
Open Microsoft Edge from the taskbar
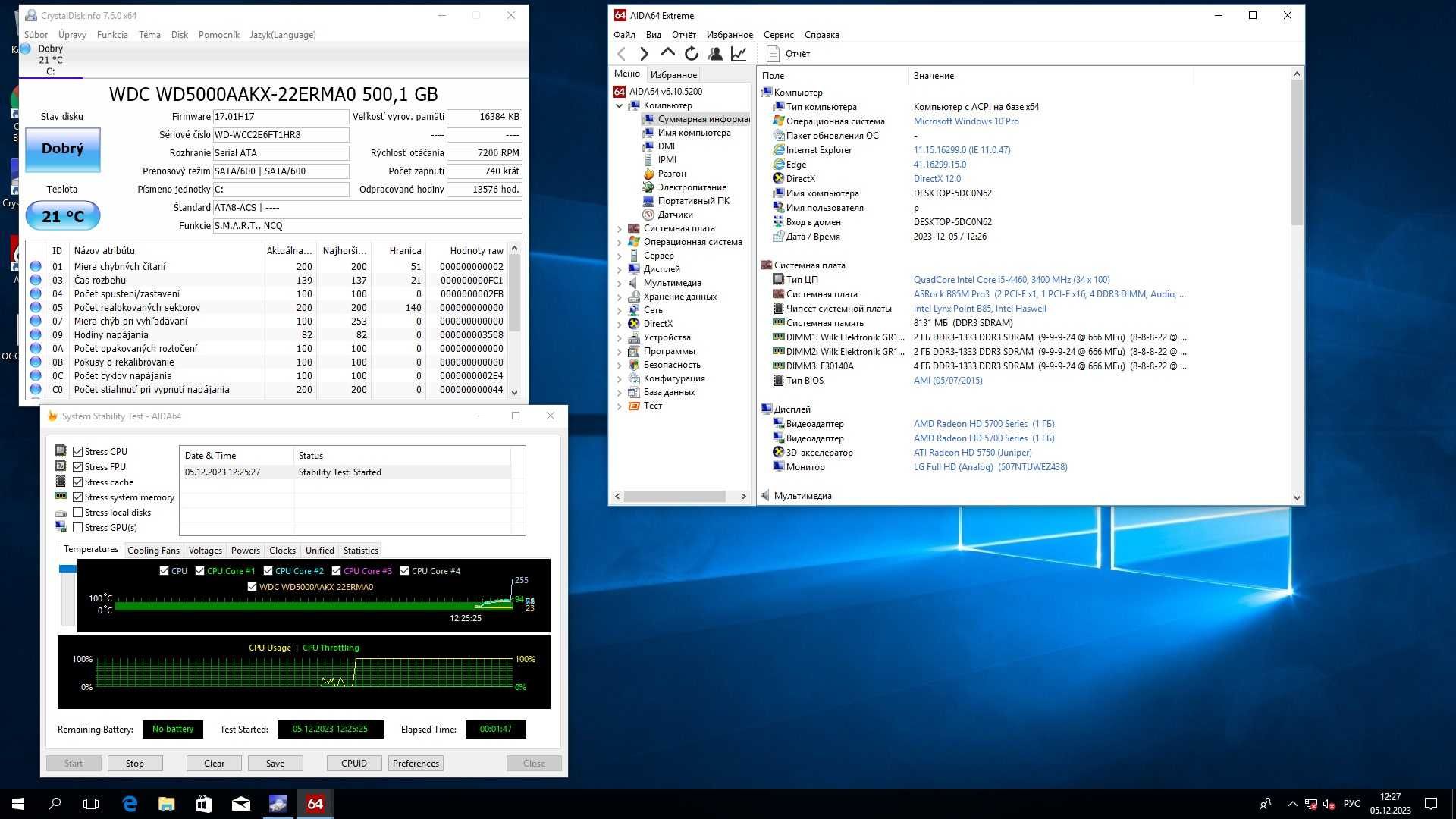tap(130, 804)
